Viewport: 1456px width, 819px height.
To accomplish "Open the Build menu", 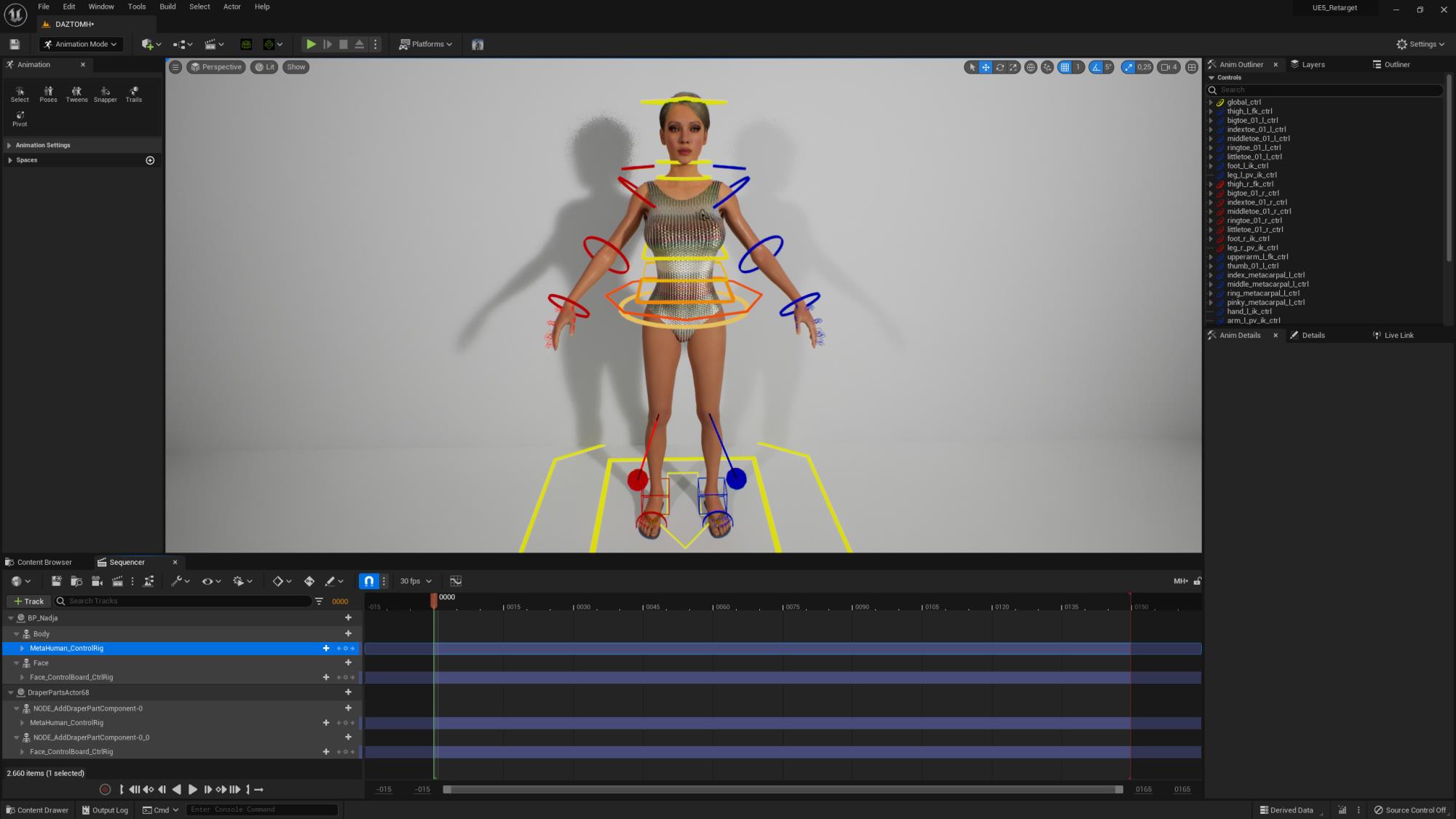I will [x=167, y=7].
